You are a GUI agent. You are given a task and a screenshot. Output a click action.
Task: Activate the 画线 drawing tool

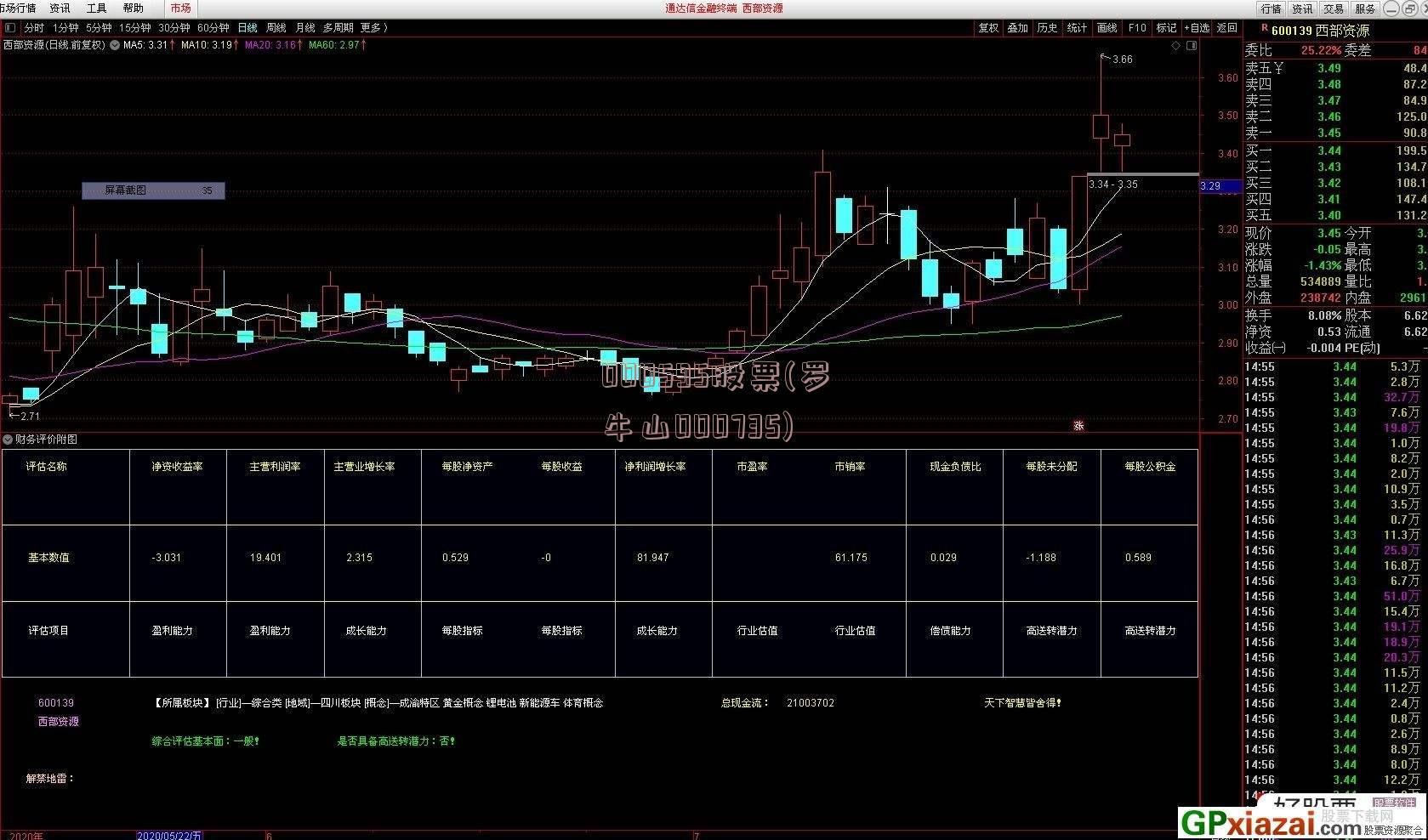[1107, 28]
